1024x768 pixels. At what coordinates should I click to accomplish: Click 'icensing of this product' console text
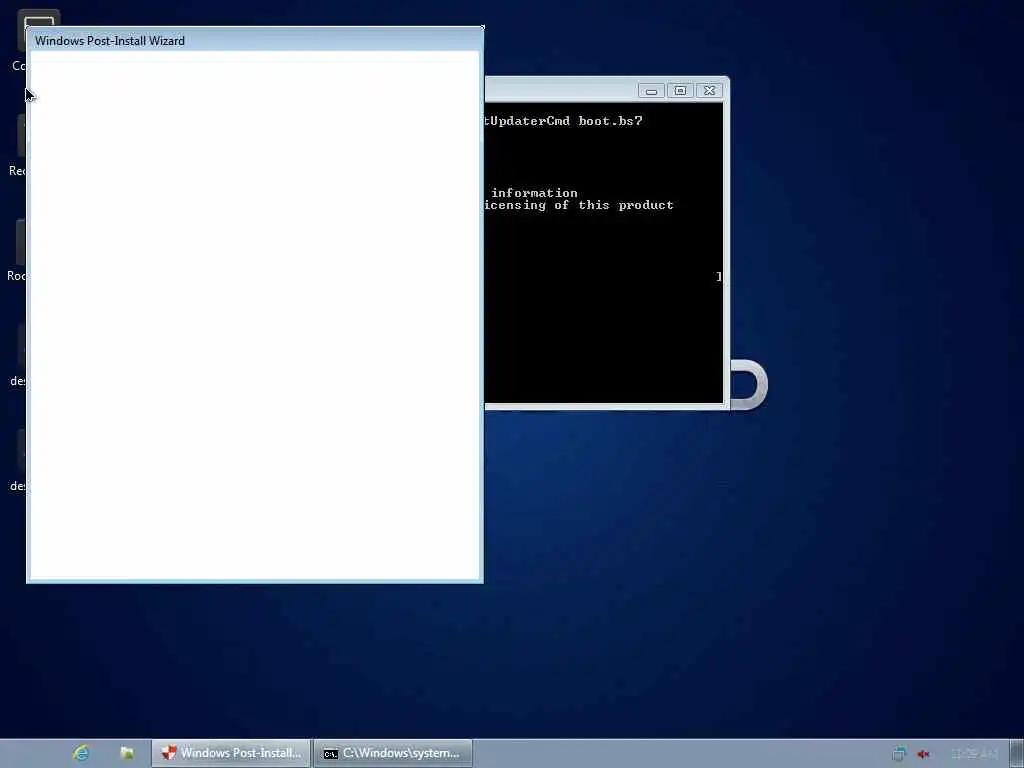pyautogui.click(x=579, y=205)
